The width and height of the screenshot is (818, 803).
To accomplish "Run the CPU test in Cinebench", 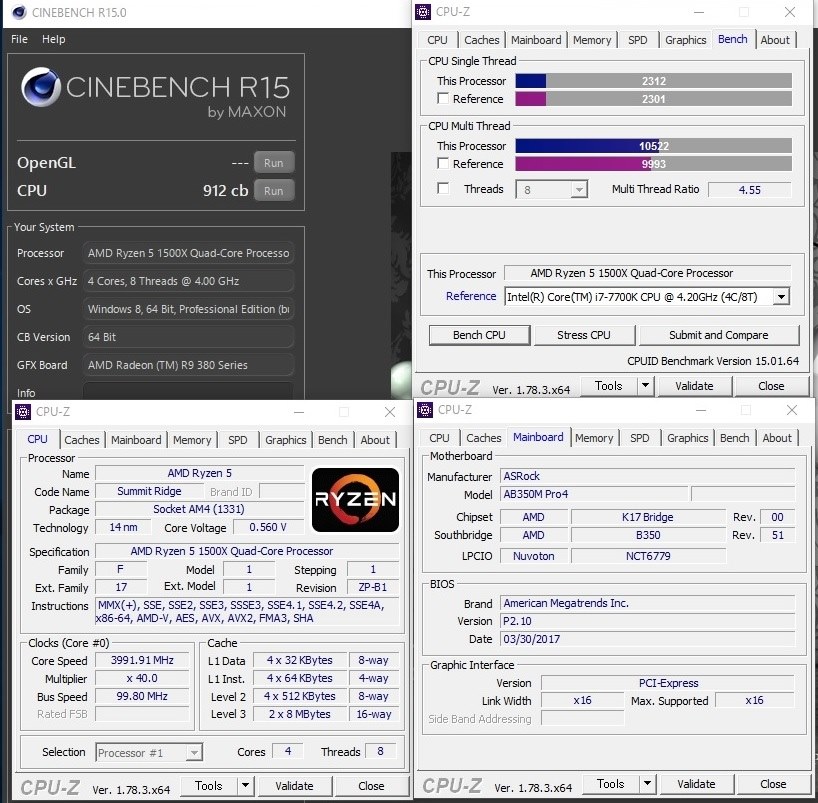I will [274, 190].
